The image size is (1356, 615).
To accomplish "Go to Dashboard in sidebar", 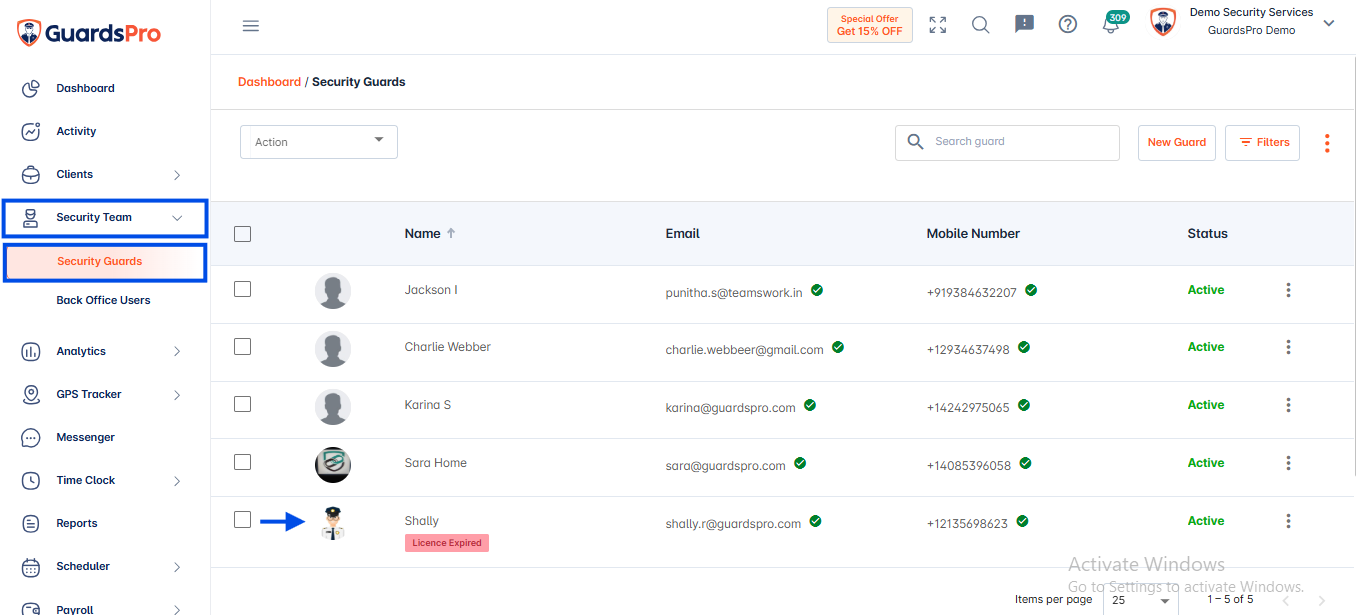I will click(x=85, y=88).
